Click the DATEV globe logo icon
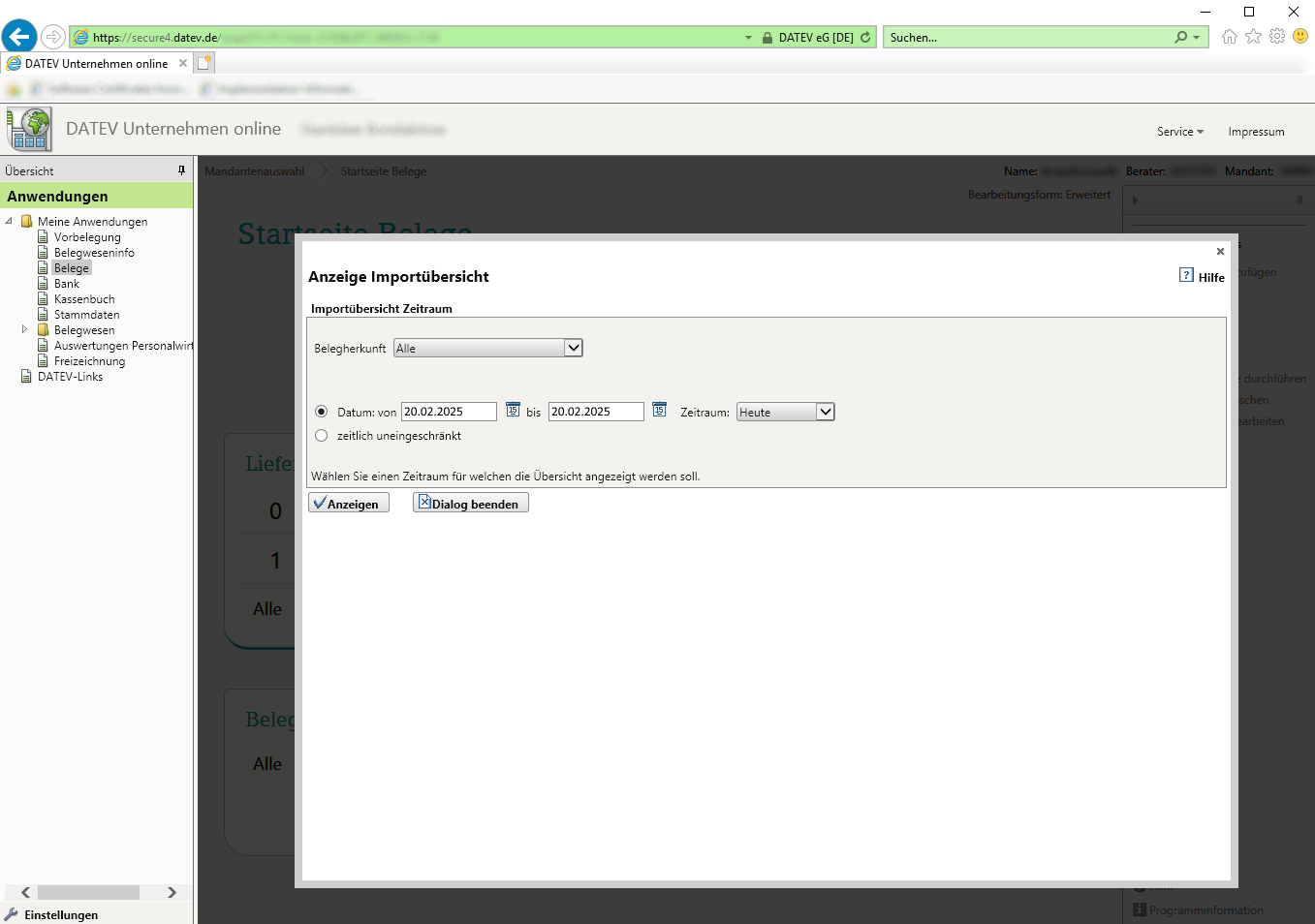 [29, 129]
